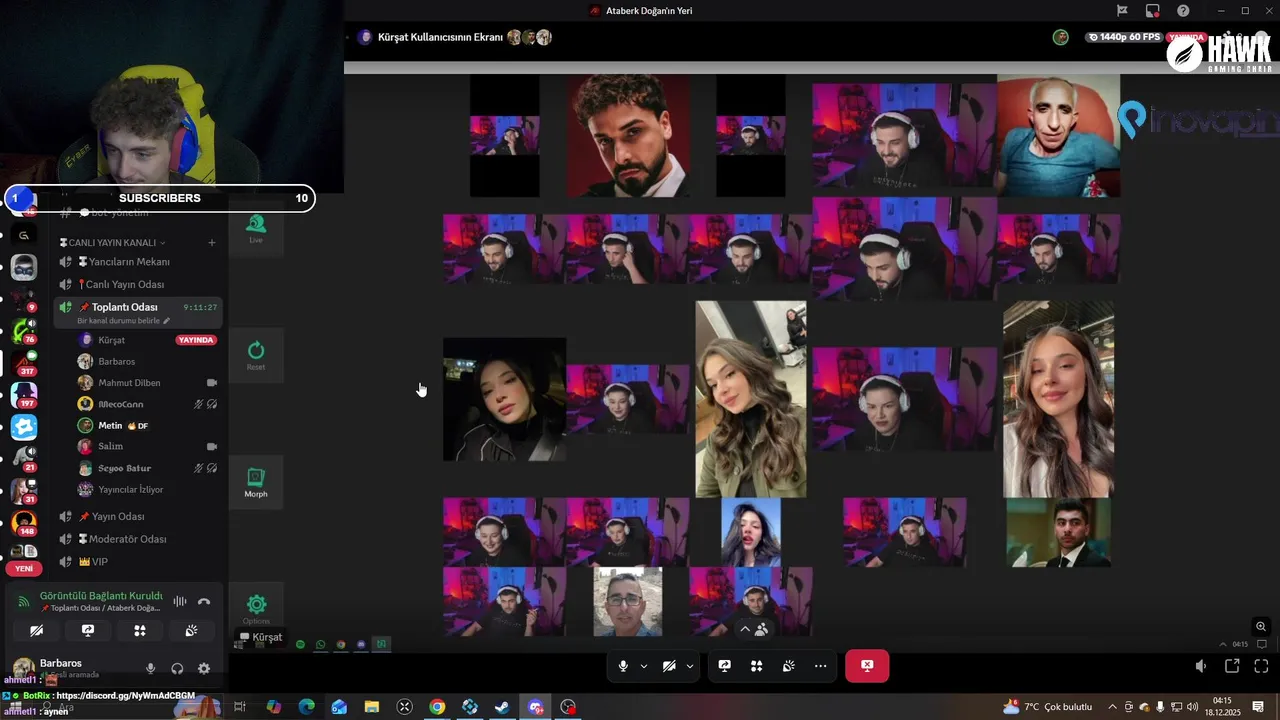1280x720 pixels.
Task: Click zoom magnifier icon in stream
Action: [x=1261, y=626]
